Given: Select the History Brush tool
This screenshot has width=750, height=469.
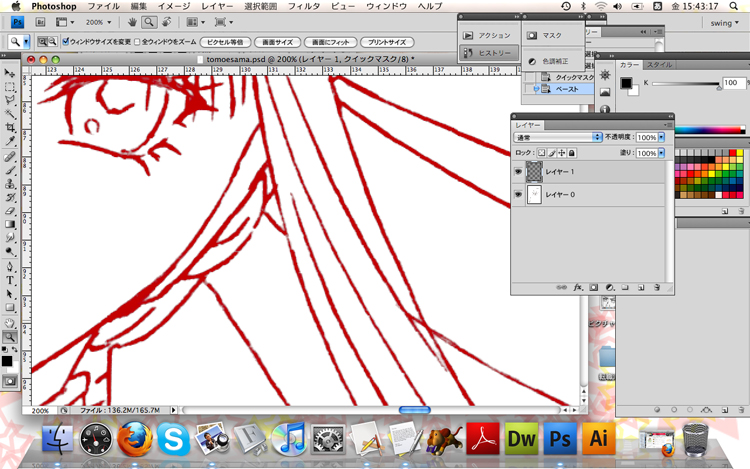Looking at the screenshot, I should pyautogui.click(x=10, y=197).
